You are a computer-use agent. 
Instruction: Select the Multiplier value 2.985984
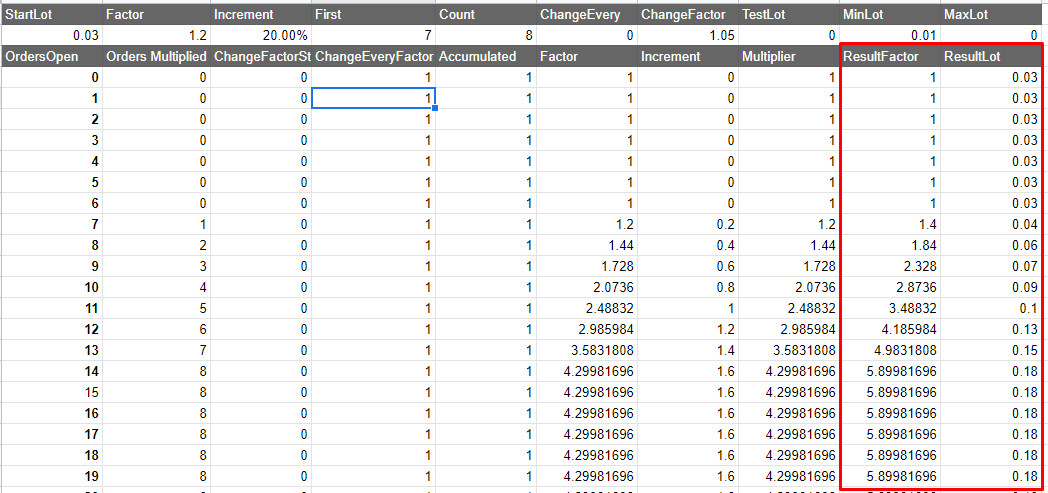(789, 329)
